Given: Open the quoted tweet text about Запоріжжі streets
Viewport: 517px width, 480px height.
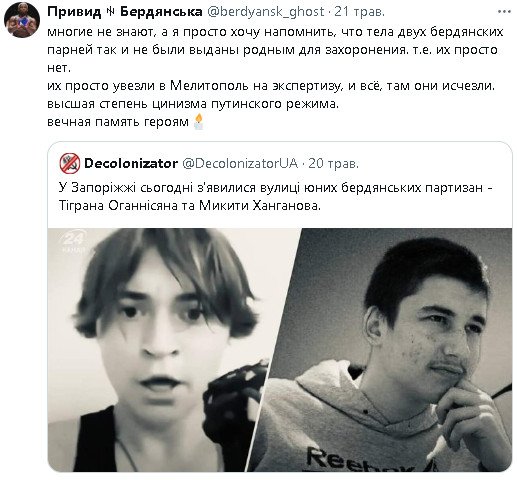Looking at the screenshot, I should point(276,197).
